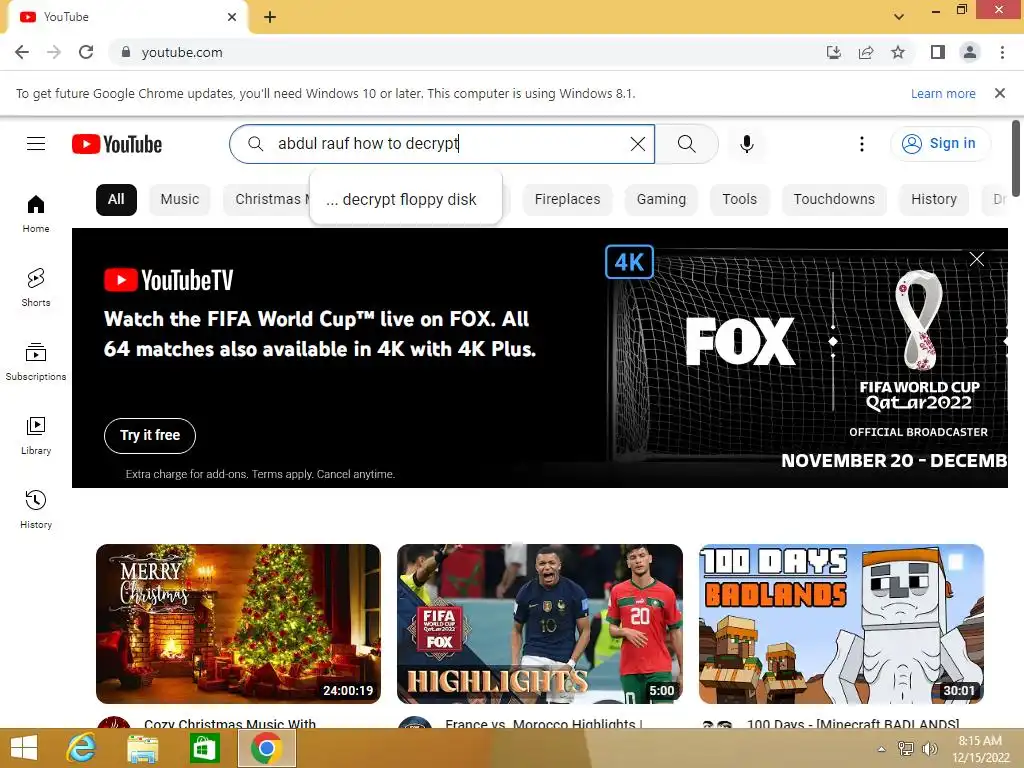Select the All filter chip

[x=116, y=199]
